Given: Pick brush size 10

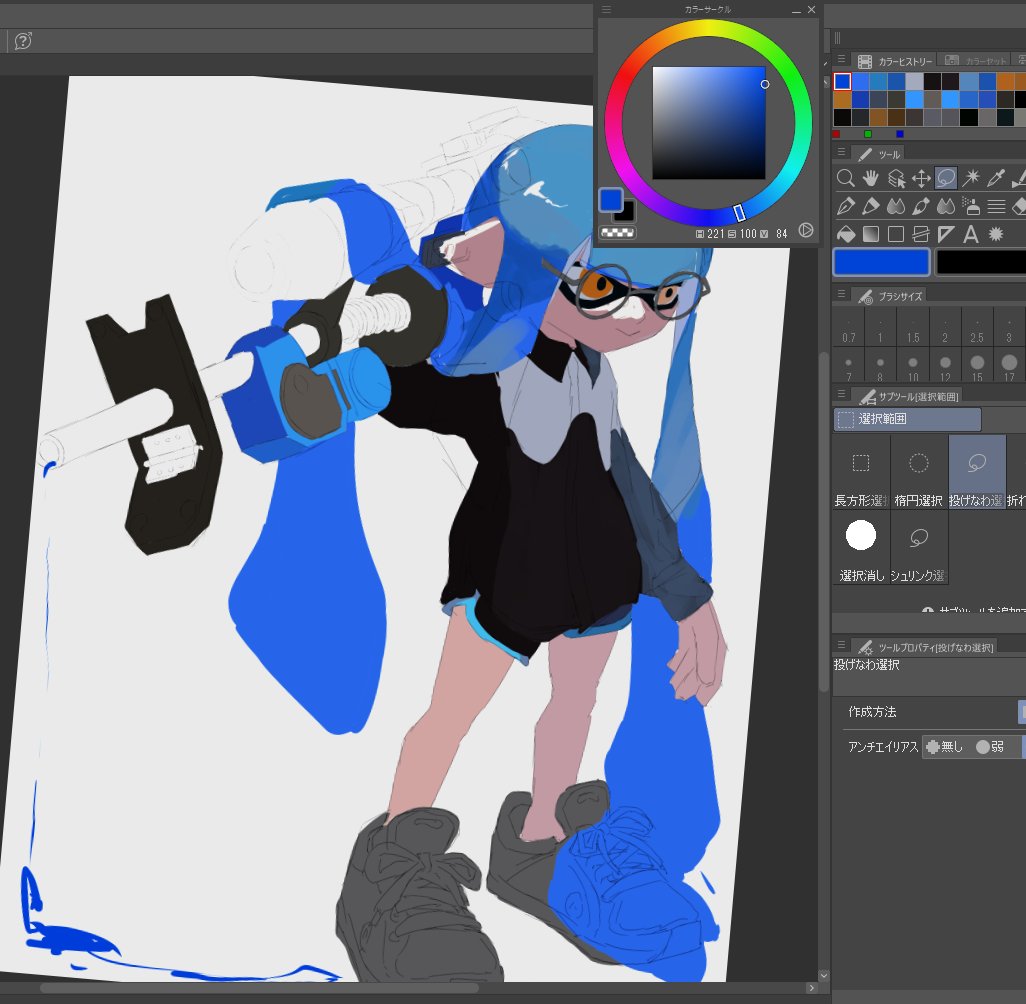Looking at the screenshot, I should point(913,366).
